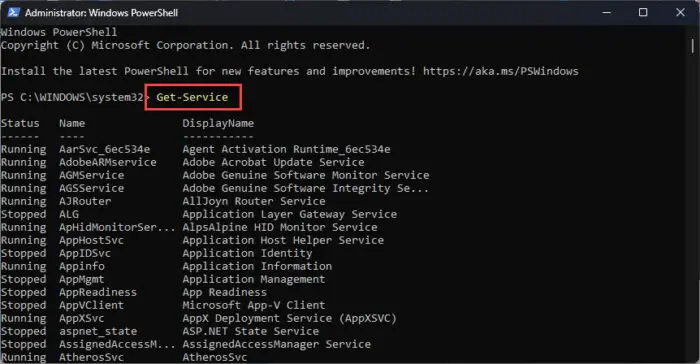Viewport: 700px width, 364px height.
Task: Click the aka.ms/PSWindows URL text
Action: click(500, 71)
